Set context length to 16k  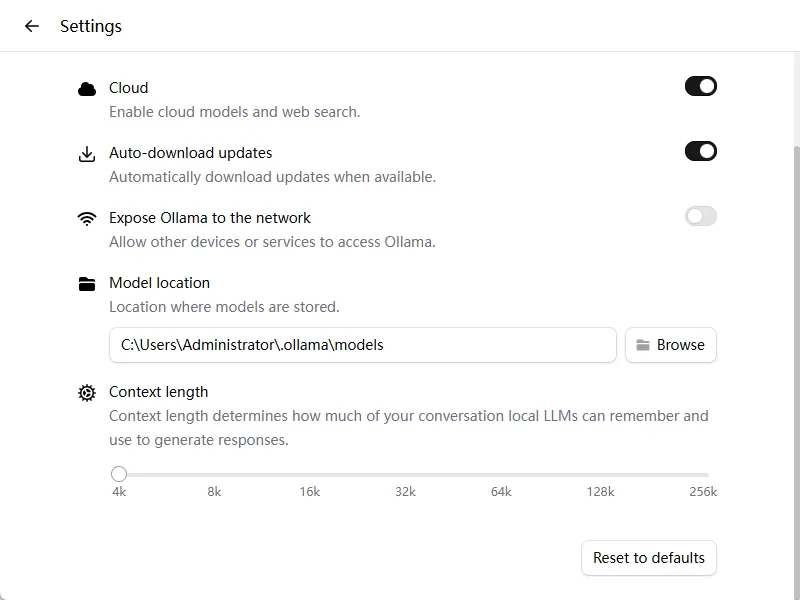pyautogui.click(x=310, y=474)
